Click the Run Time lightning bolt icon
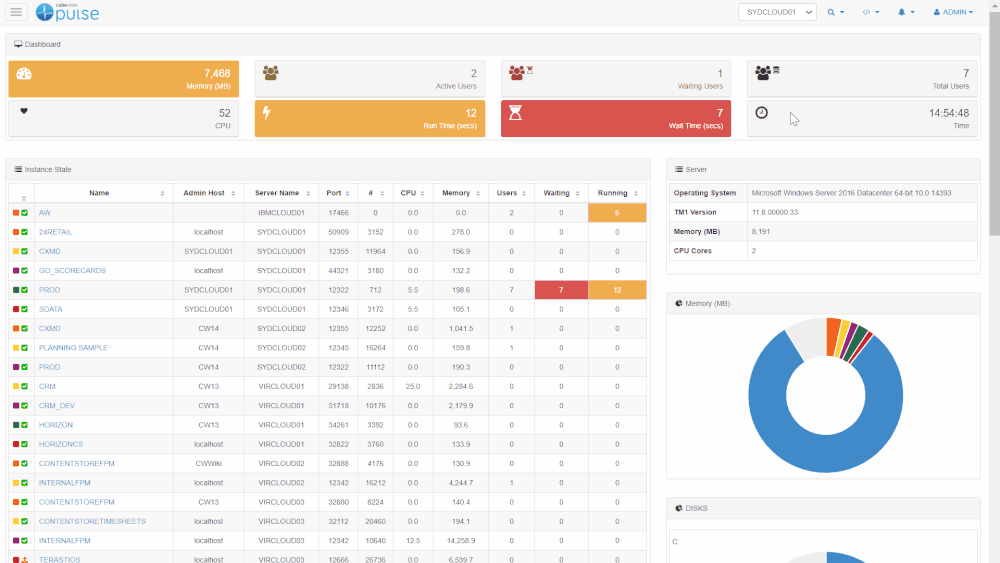This screenshot has width=1000, height=563. (x=267, y=113)
